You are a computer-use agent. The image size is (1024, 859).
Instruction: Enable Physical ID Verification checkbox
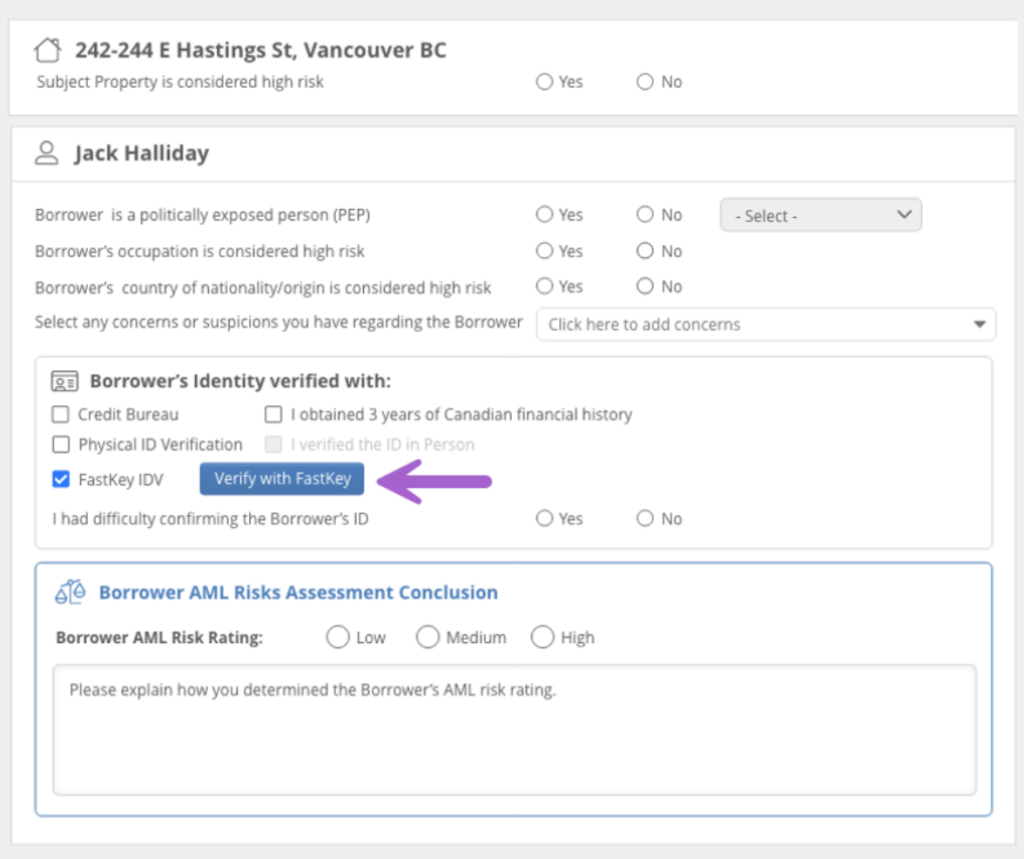61,444
